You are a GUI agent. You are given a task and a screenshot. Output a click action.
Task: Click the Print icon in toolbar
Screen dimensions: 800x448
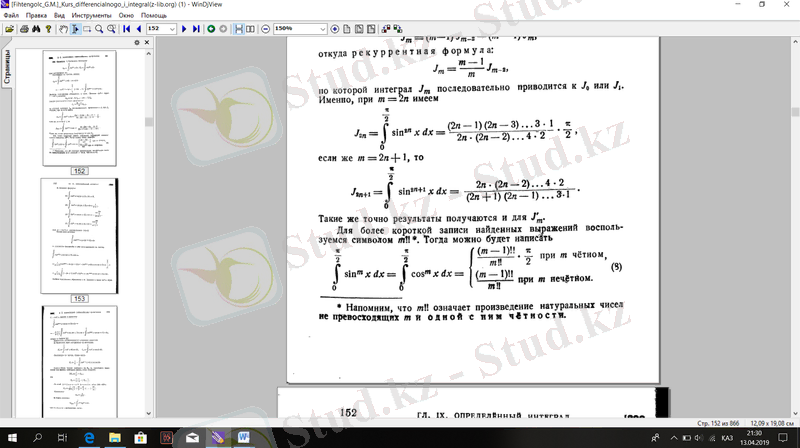22,30
